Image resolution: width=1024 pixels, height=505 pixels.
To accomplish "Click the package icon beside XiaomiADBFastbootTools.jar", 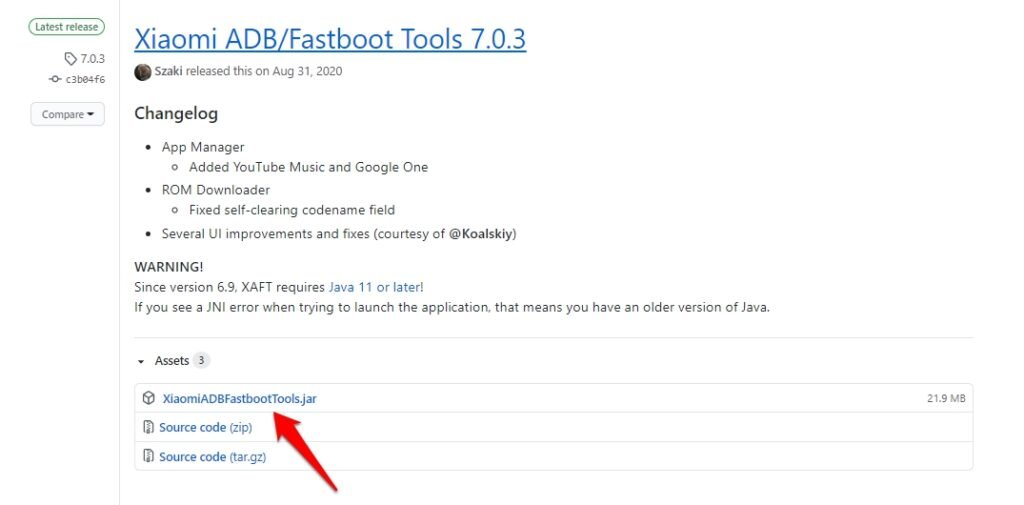I will click(x=149, y=398).
